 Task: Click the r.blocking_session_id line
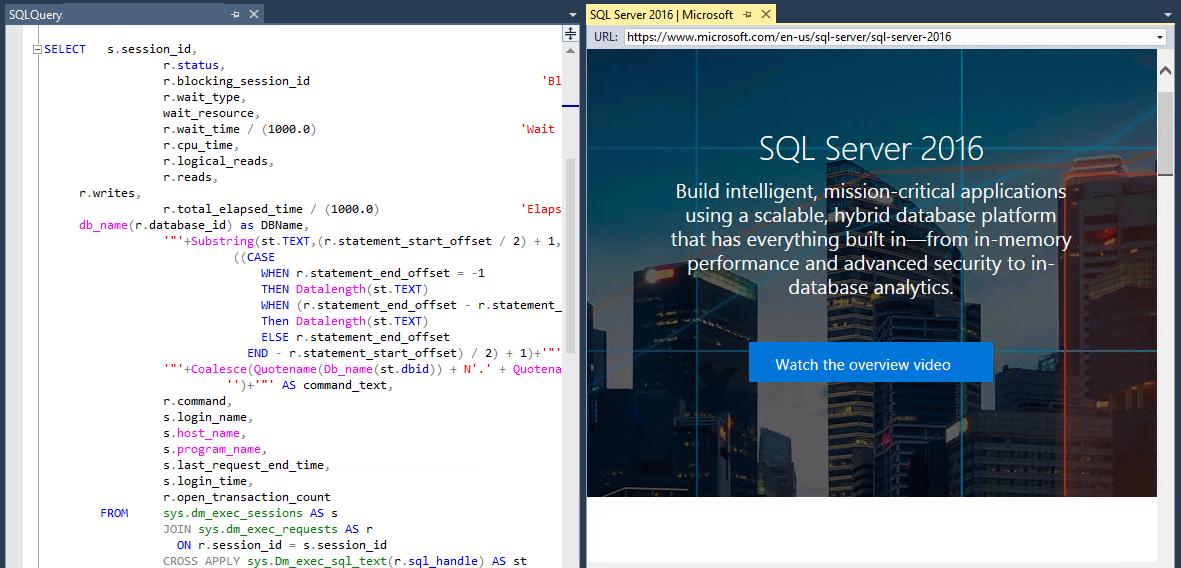236,81
